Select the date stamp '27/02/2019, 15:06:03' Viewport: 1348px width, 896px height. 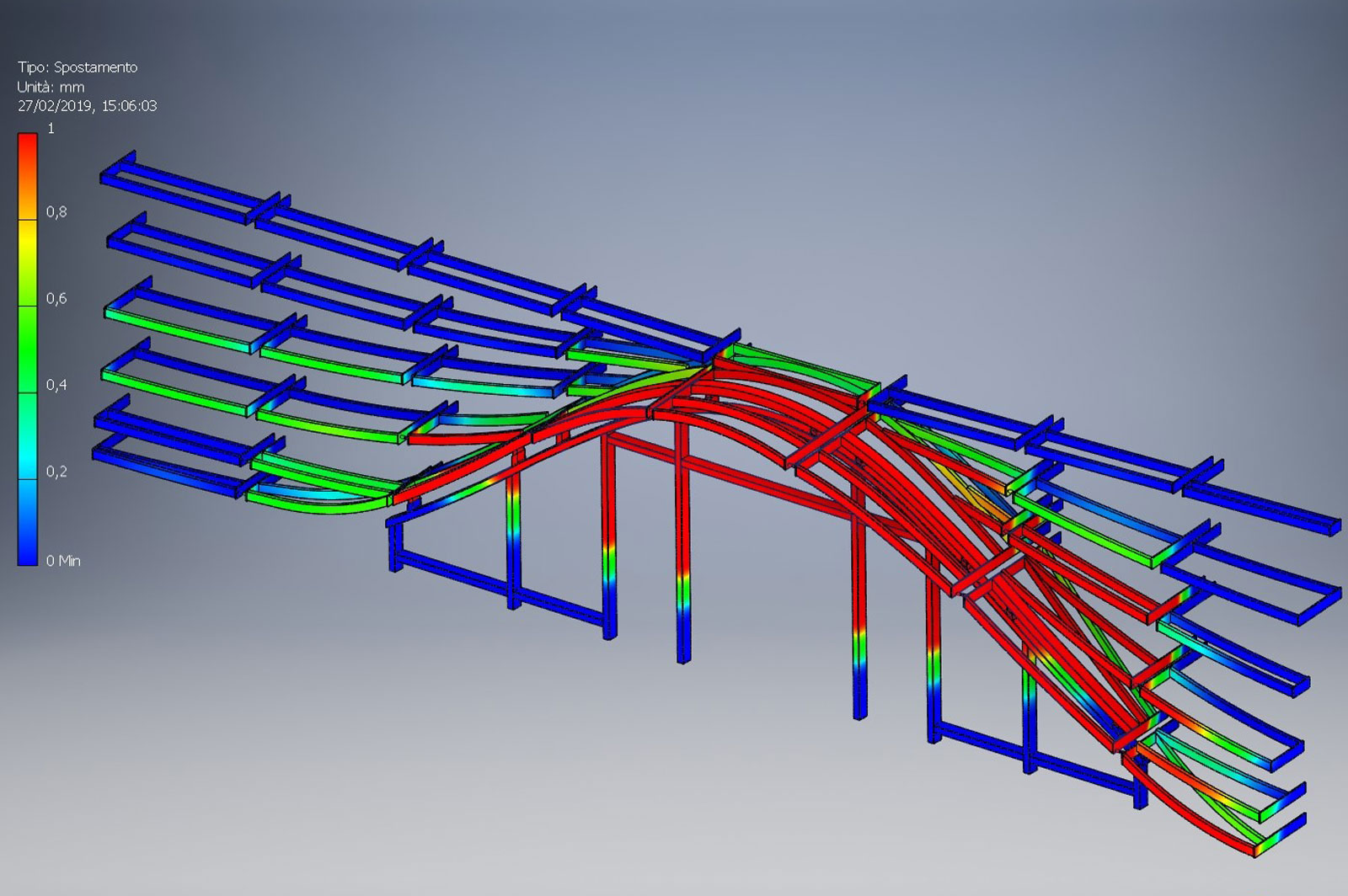[x=87, y=106]
